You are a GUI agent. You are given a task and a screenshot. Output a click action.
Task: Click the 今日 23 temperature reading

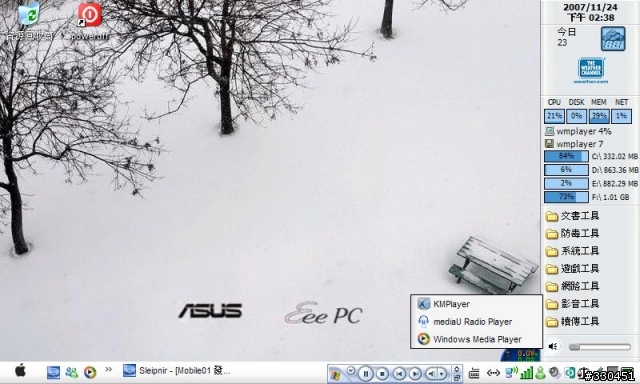(567, 37)
